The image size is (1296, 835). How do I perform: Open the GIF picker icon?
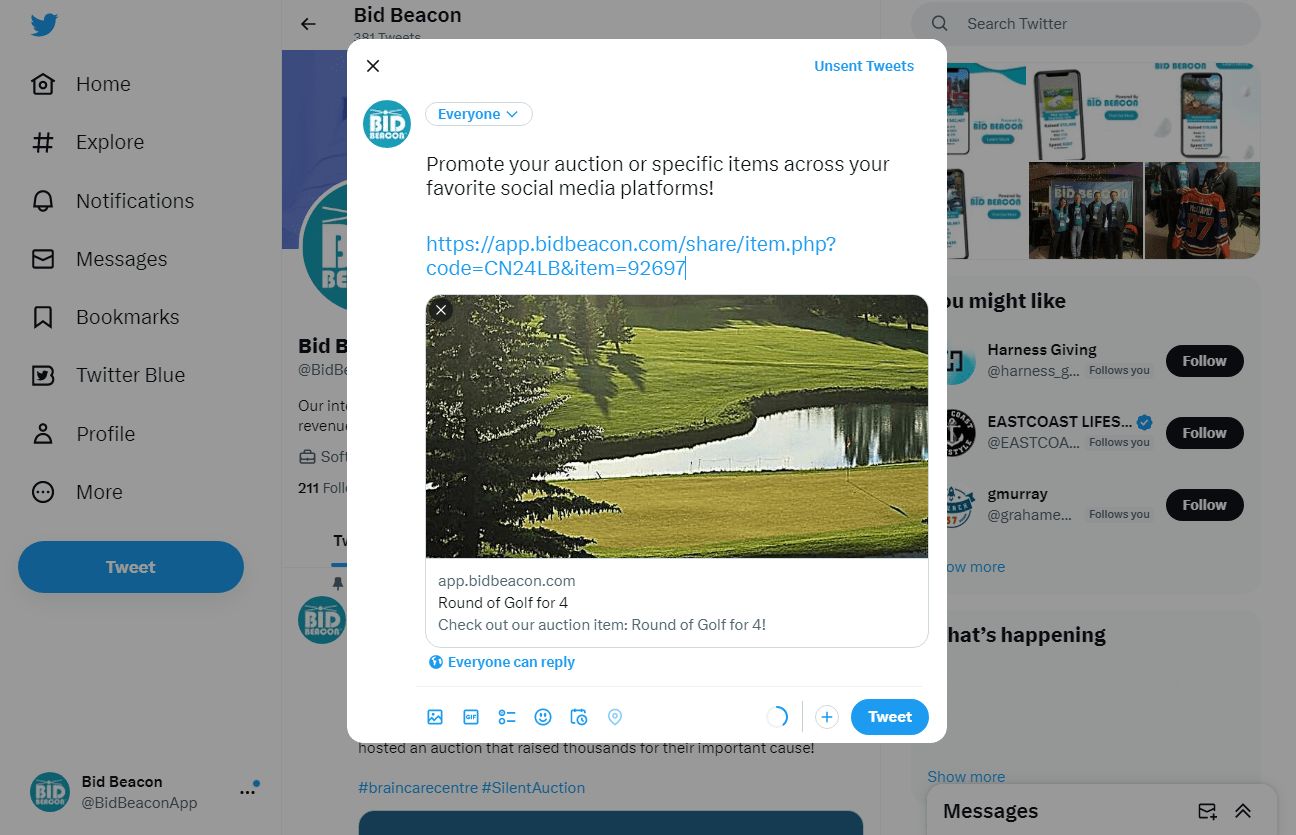tap(471, 717)
